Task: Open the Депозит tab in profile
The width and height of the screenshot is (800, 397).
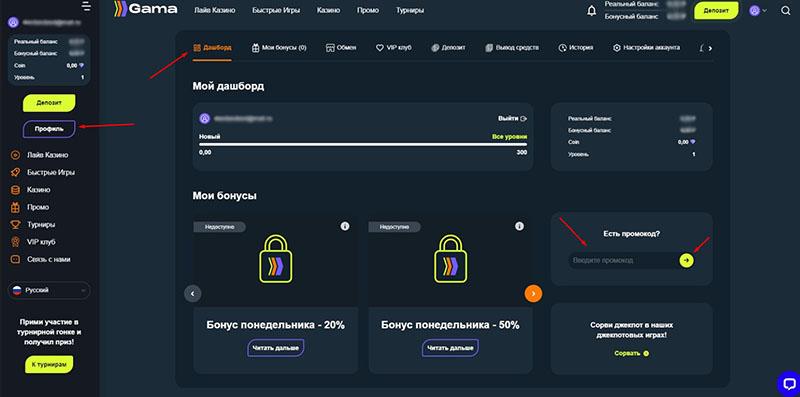Action: pos(448,47)
